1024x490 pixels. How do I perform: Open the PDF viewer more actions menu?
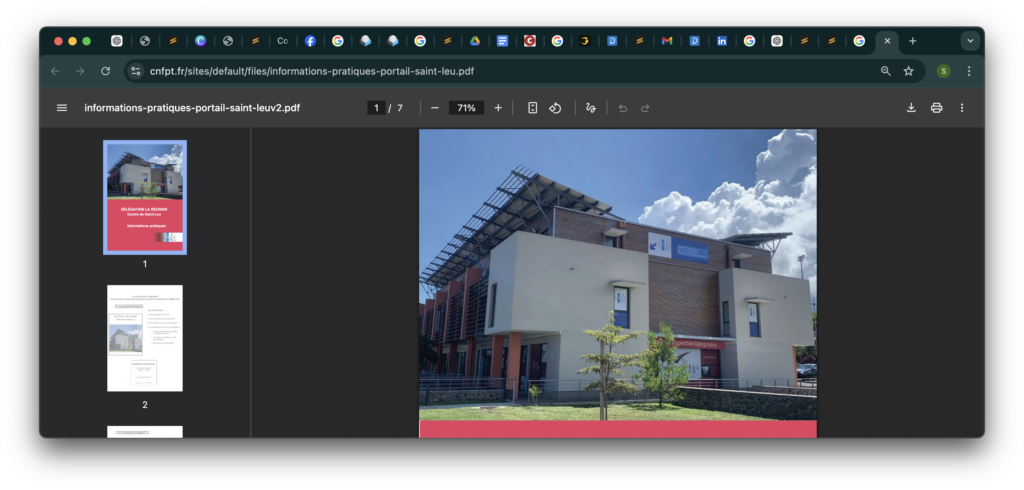(x=962, y=108)
